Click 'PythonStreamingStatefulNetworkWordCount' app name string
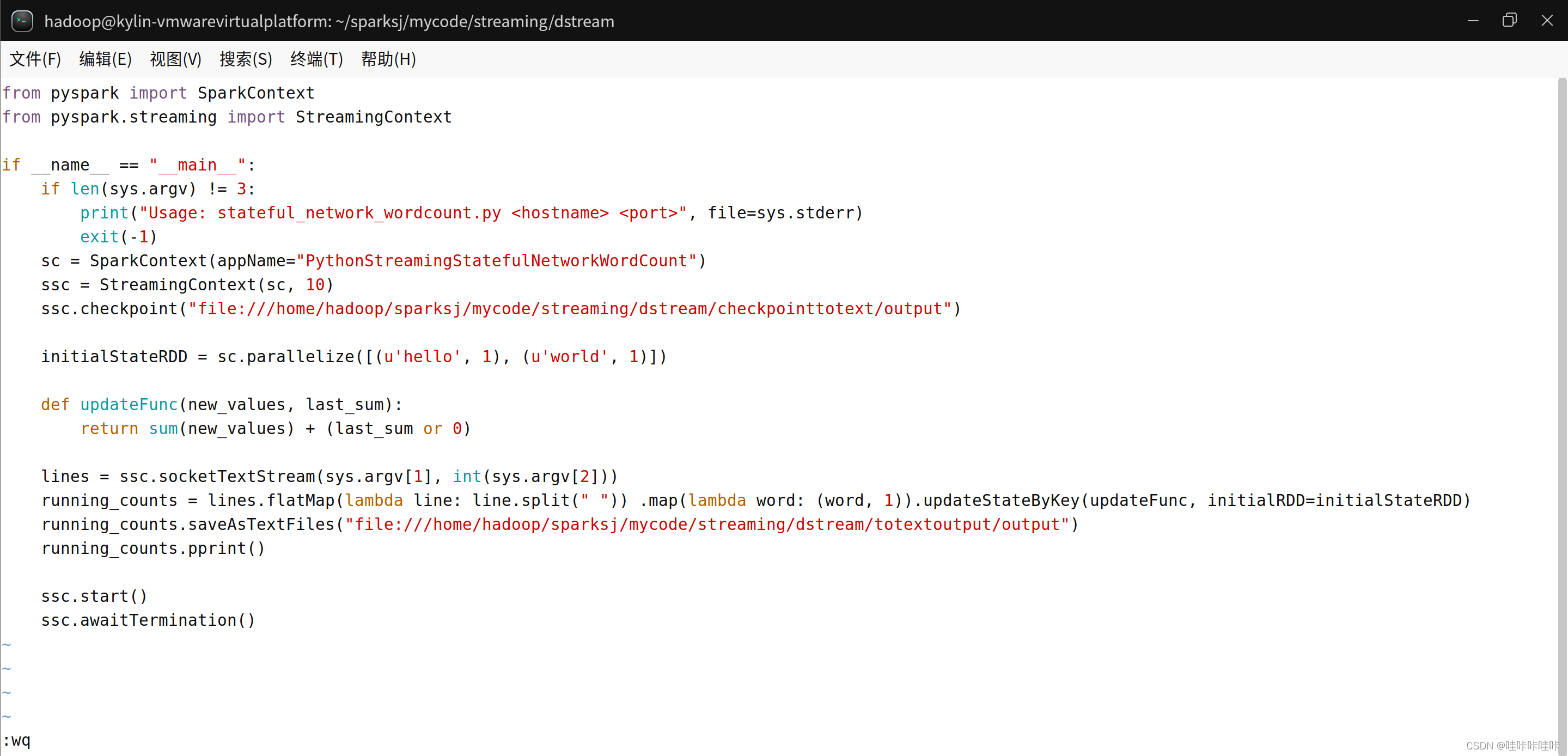Screen dimensions: 1568x756 pos(497,260)
